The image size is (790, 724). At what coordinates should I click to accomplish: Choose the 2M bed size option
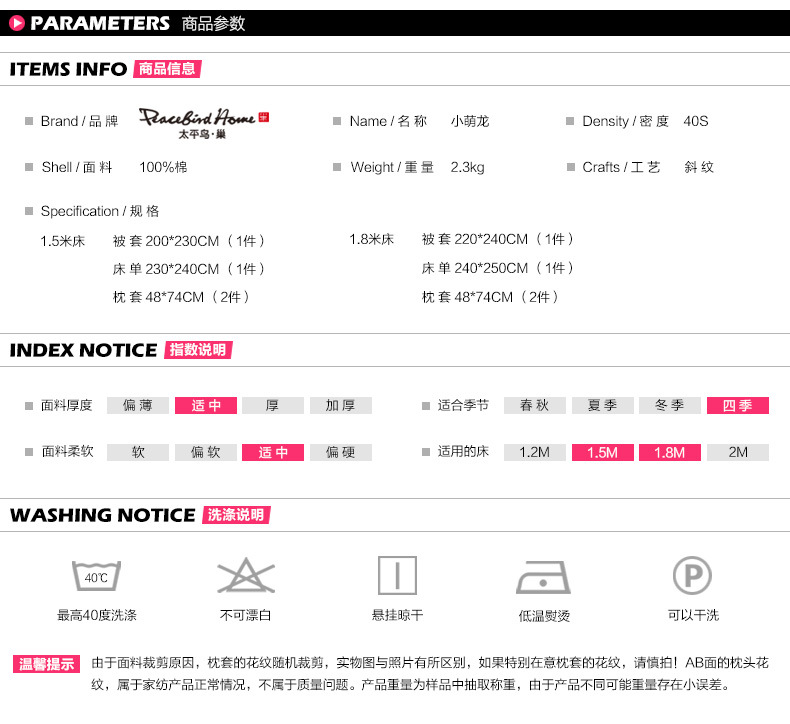tap(738, 452)
